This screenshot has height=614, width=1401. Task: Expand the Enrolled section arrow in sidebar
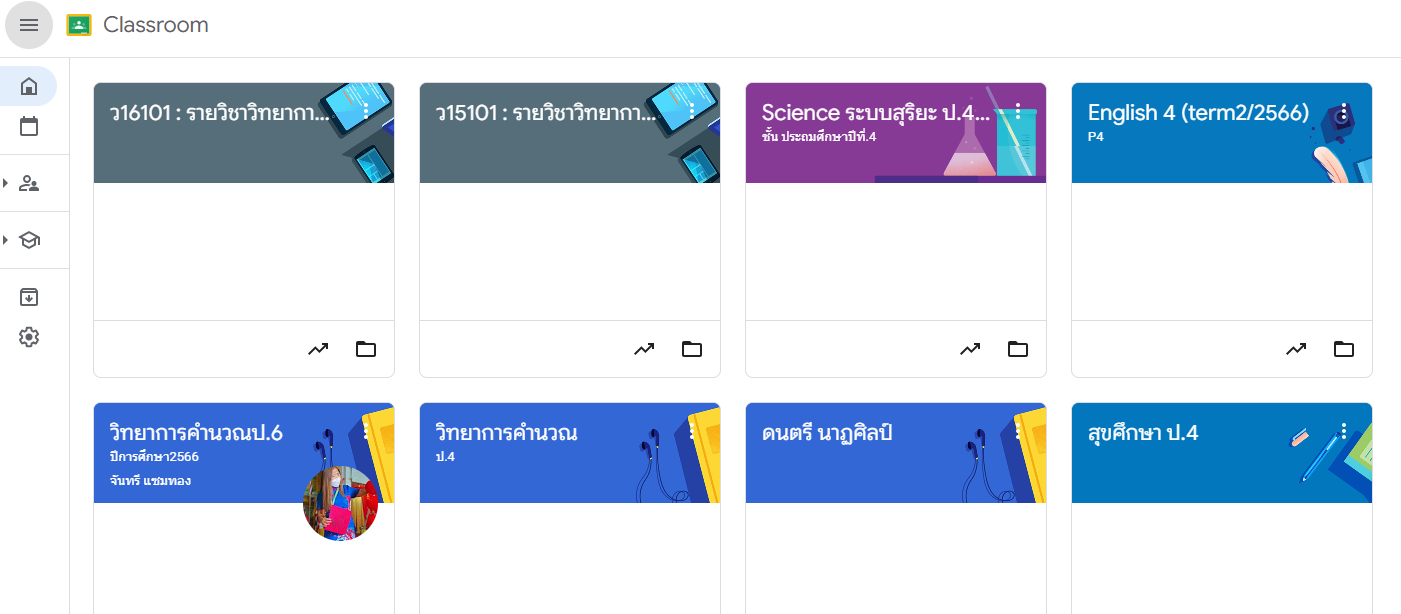point(6,240)
